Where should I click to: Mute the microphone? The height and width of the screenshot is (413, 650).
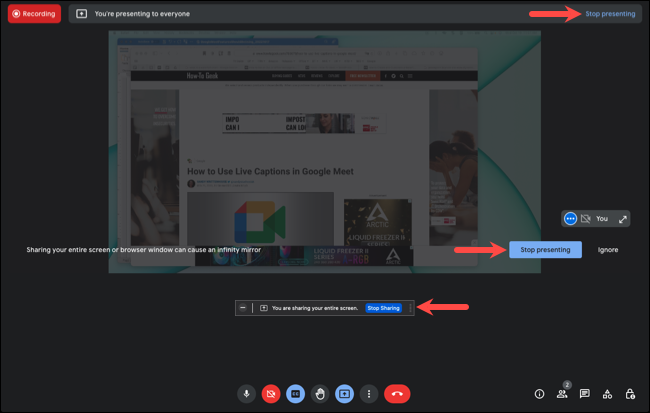pos(247,394)
